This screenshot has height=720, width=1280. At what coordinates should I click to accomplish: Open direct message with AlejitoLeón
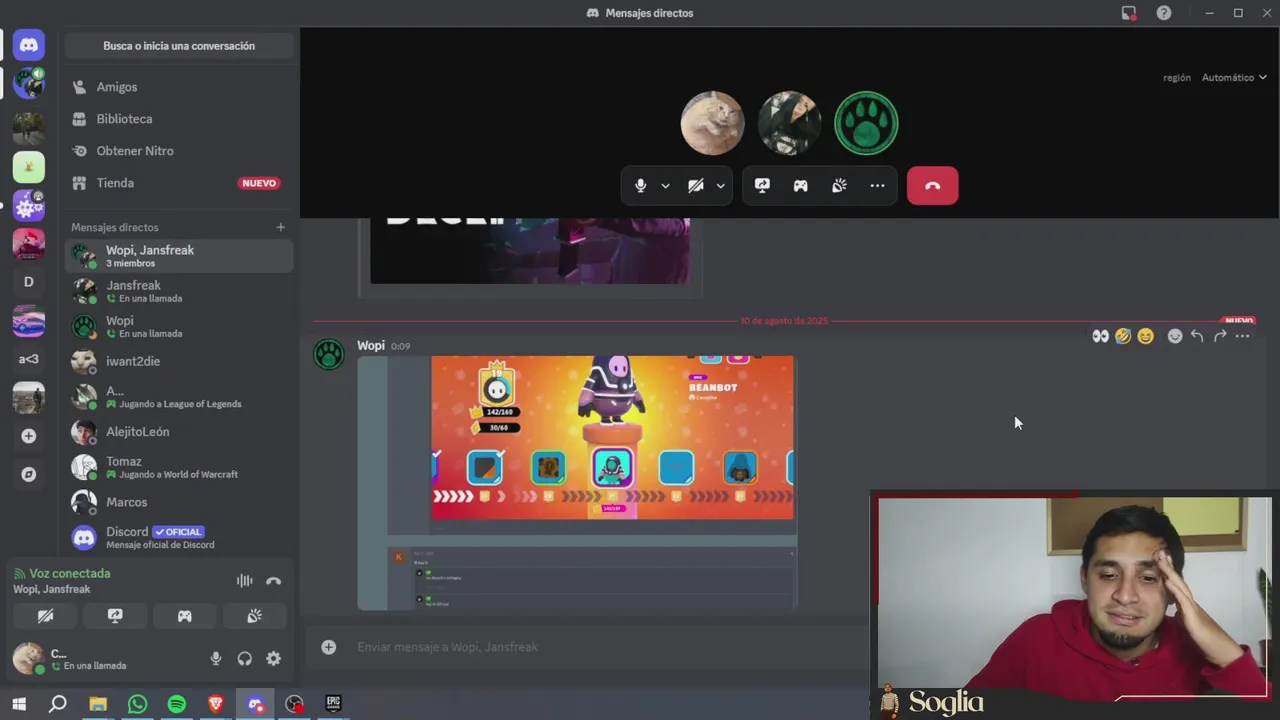(x=179, y=432)
